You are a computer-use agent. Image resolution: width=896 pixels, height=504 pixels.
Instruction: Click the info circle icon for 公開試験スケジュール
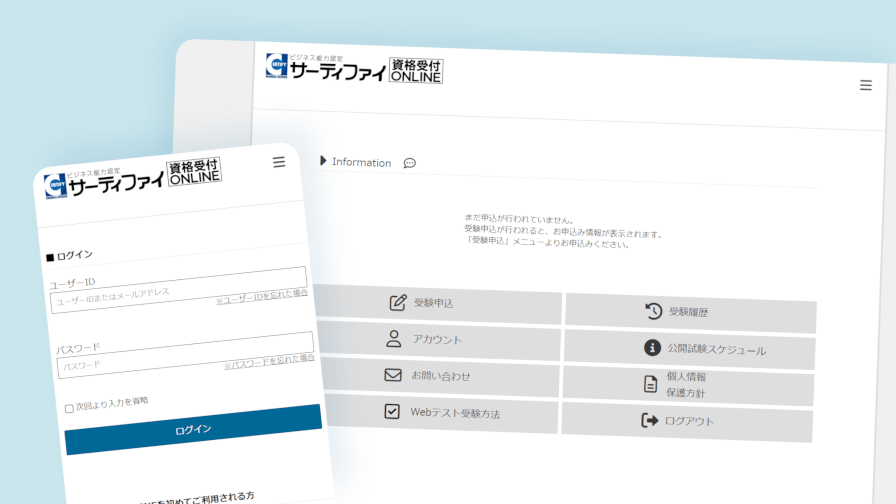[652, 347]
